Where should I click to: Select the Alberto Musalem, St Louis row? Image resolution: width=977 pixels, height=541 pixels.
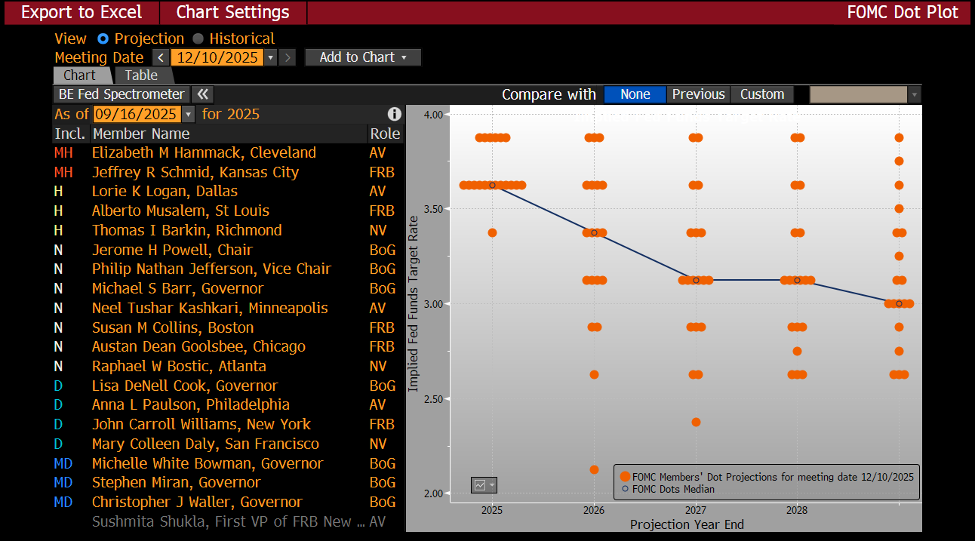point(228,211)
